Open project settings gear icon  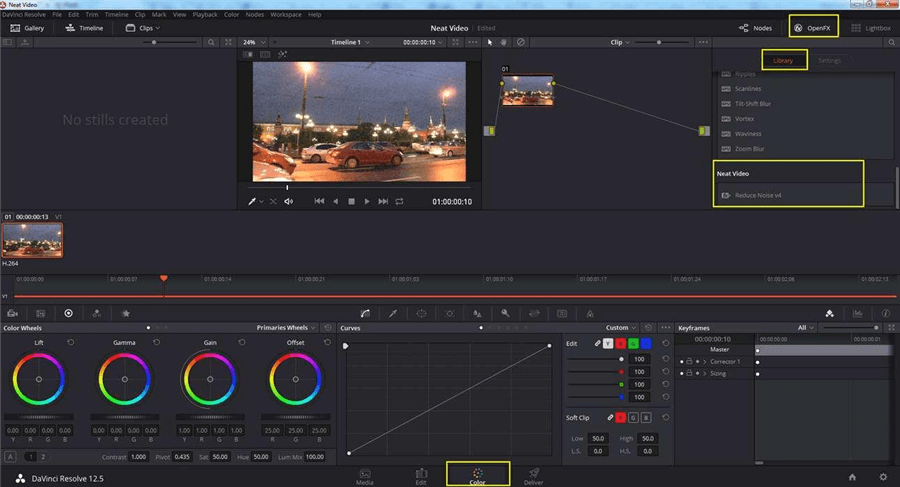tap(882, 477)
